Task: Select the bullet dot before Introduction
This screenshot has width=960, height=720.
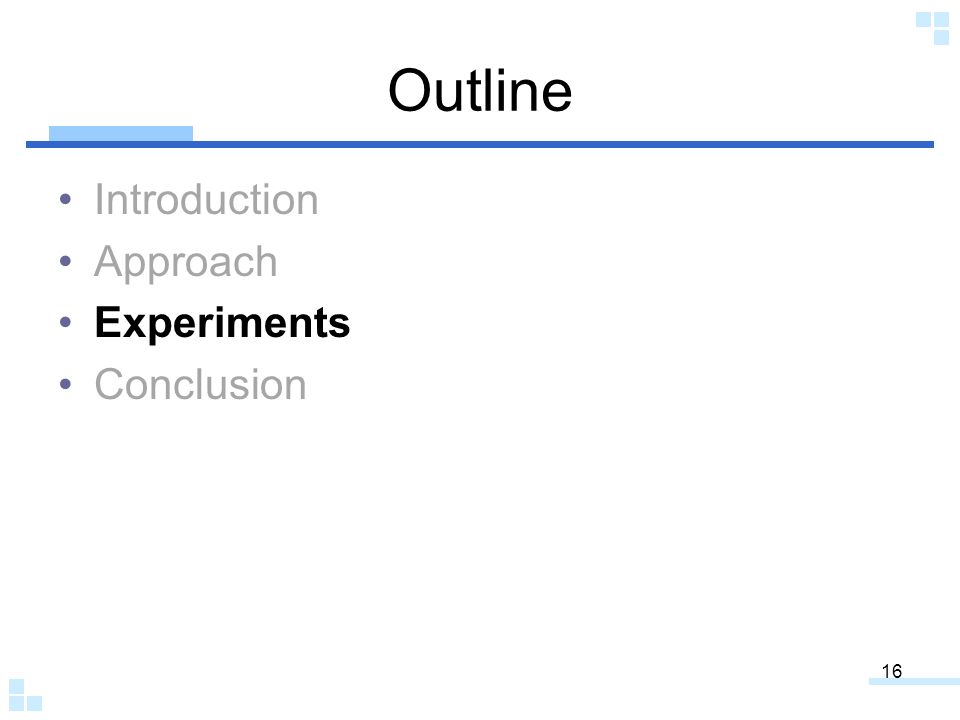Action: pos(66,199)
